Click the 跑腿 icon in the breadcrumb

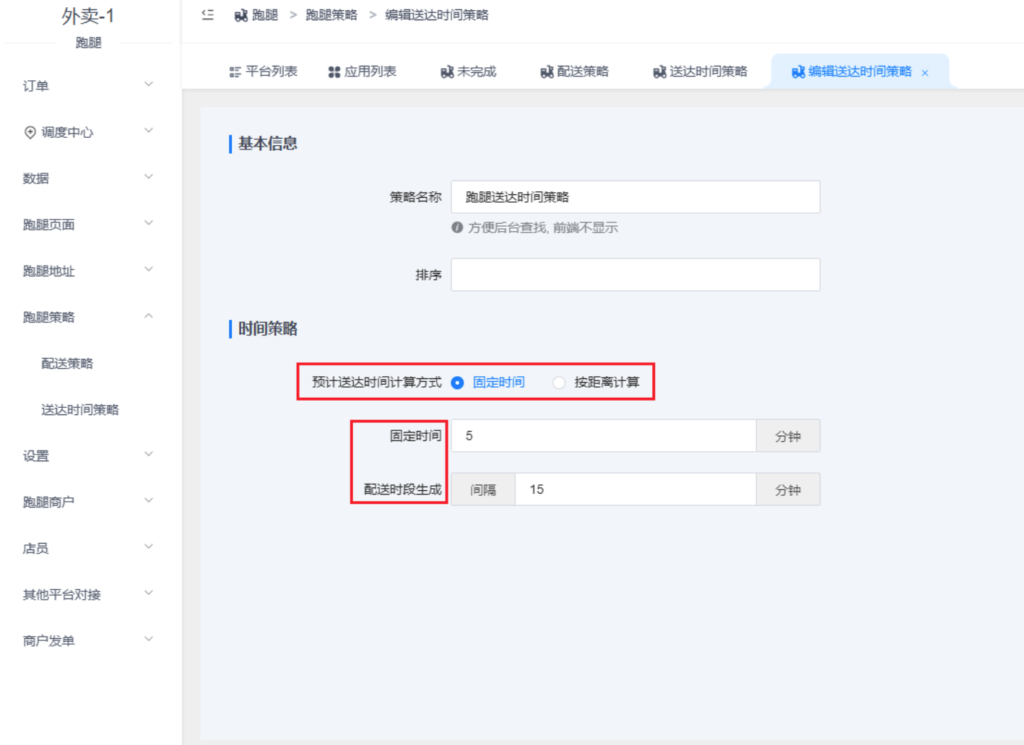pos(240,16)
